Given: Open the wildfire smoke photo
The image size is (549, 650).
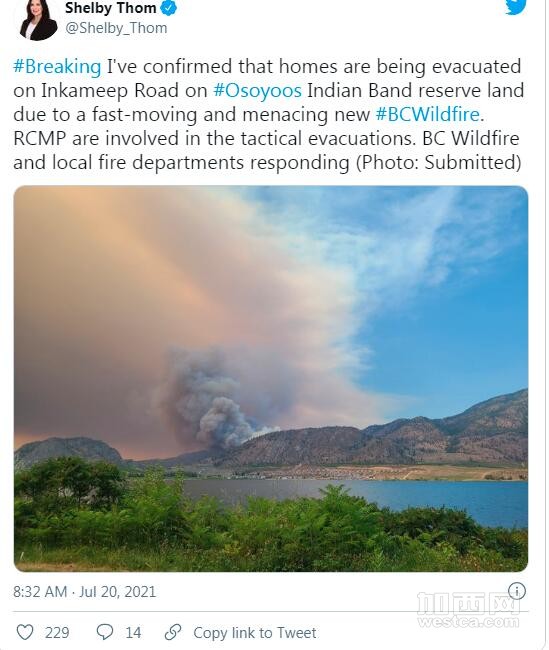Looking at the screenshot, I should pyautogui.click(x=271, y=378).
